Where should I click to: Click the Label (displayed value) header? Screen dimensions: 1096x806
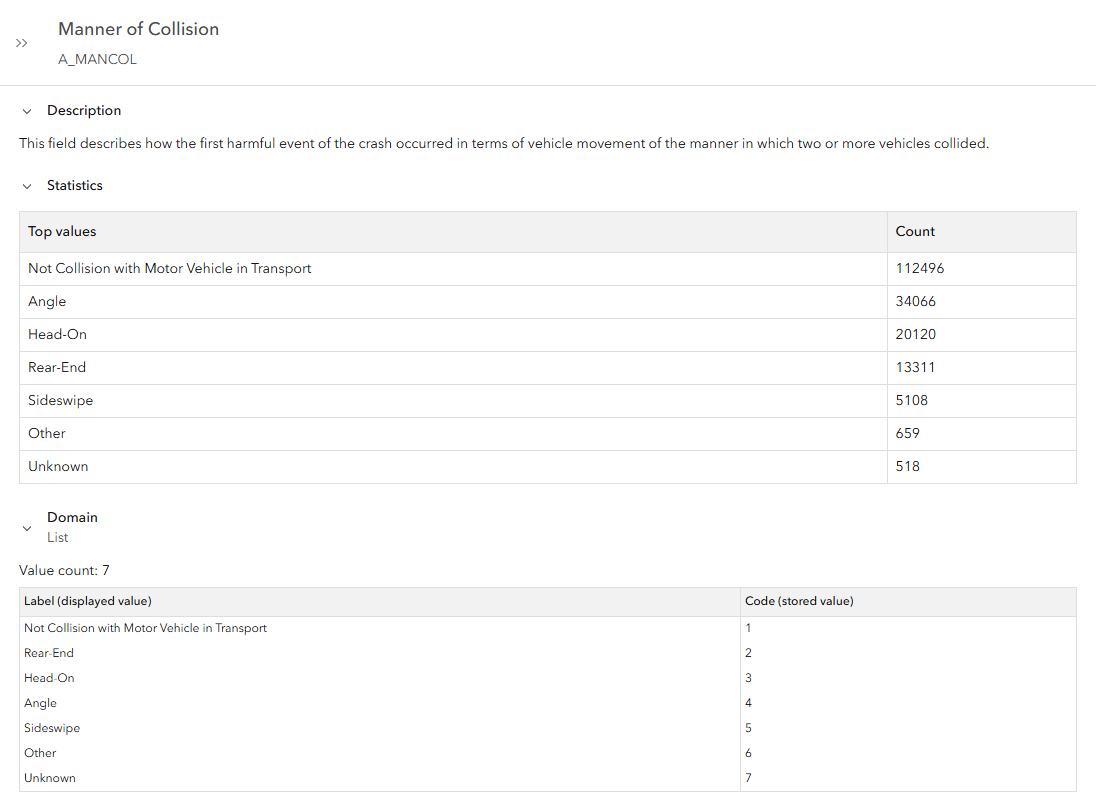point(88,601)
